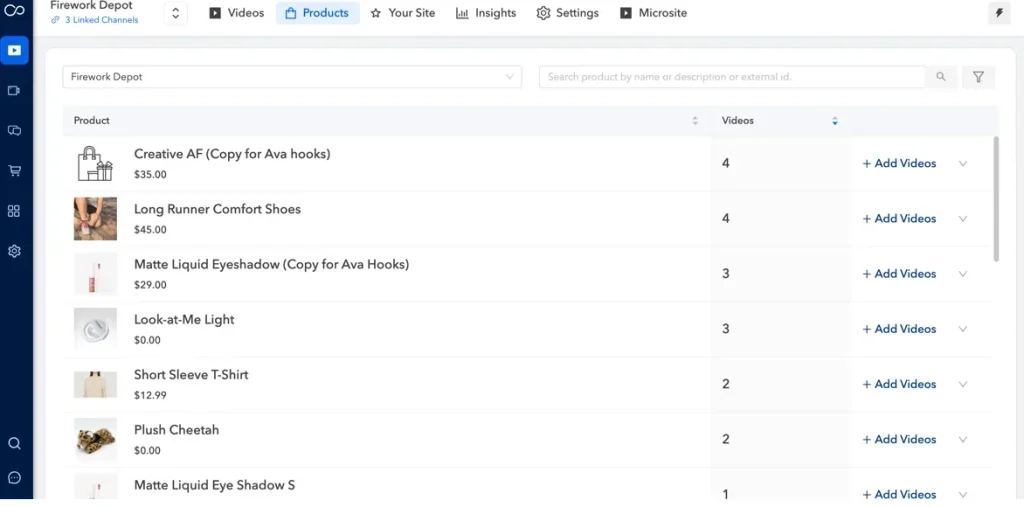
Task: Open the chat bubbles sidebar icon
Action: tap(14, 131)
